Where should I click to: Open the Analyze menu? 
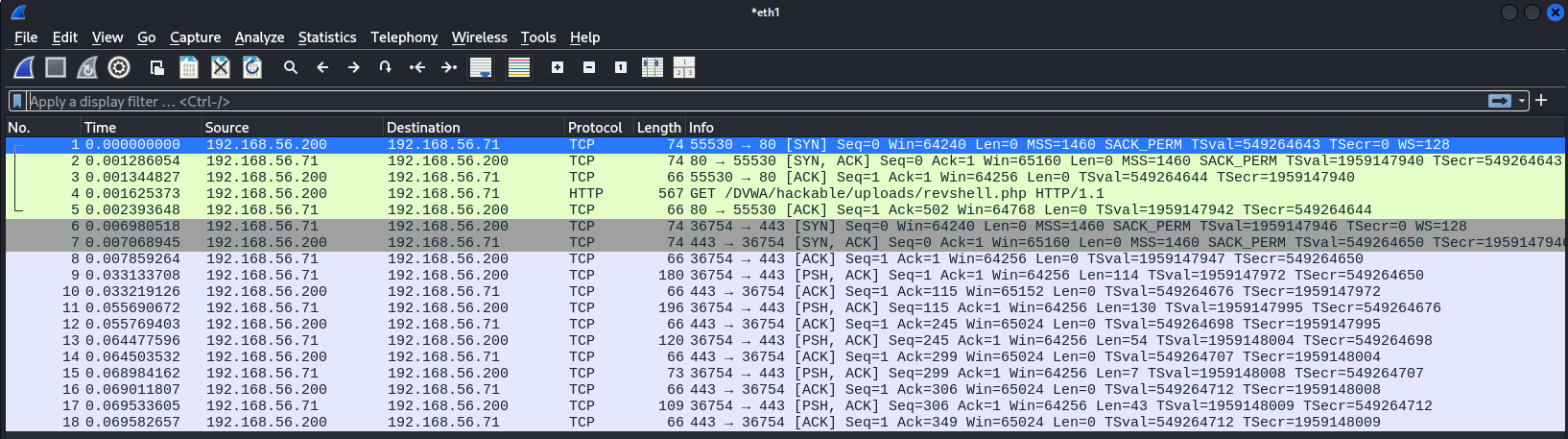click(259, 37)
